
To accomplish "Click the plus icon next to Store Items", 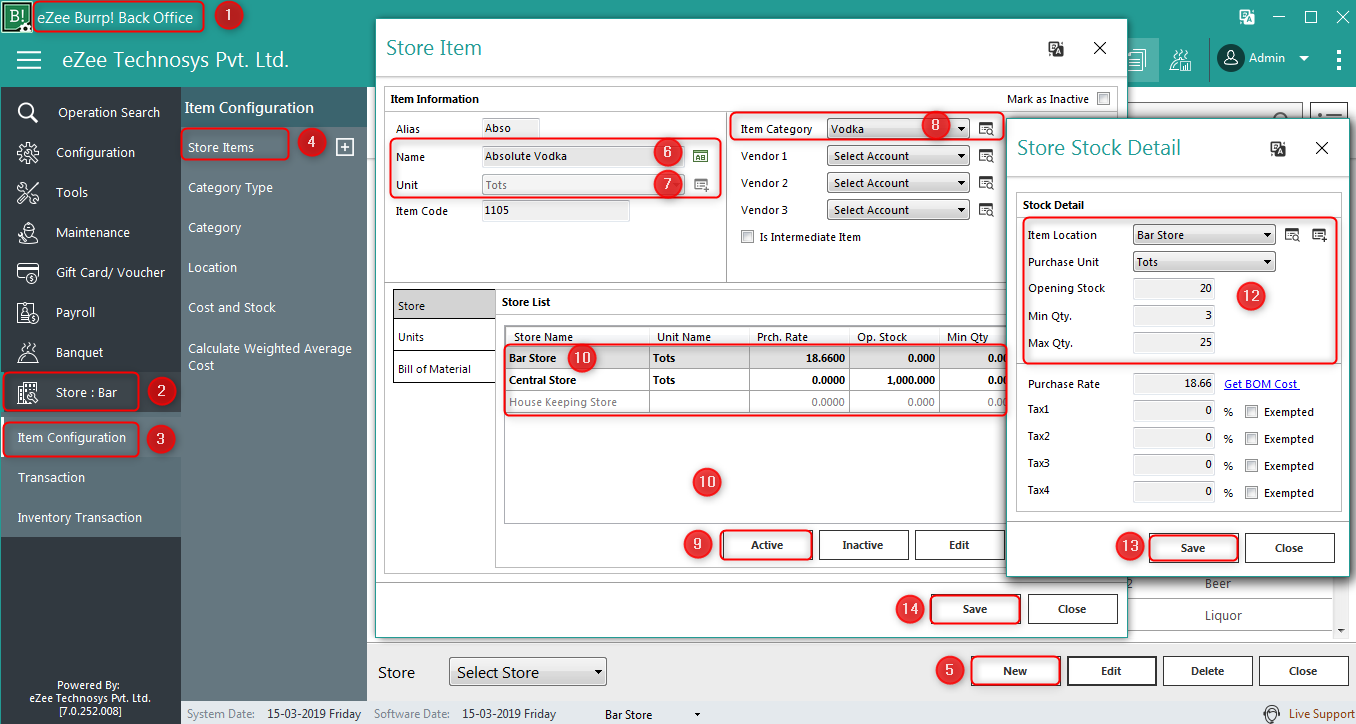I will (345, 147).
